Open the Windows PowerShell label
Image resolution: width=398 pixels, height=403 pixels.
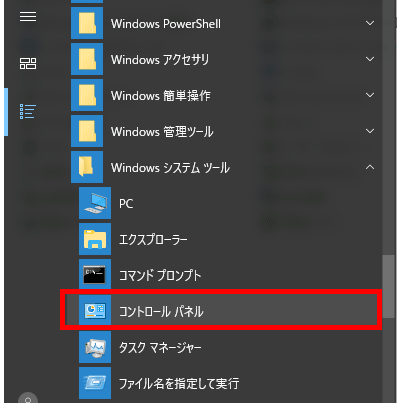click(x=166, y=24)
